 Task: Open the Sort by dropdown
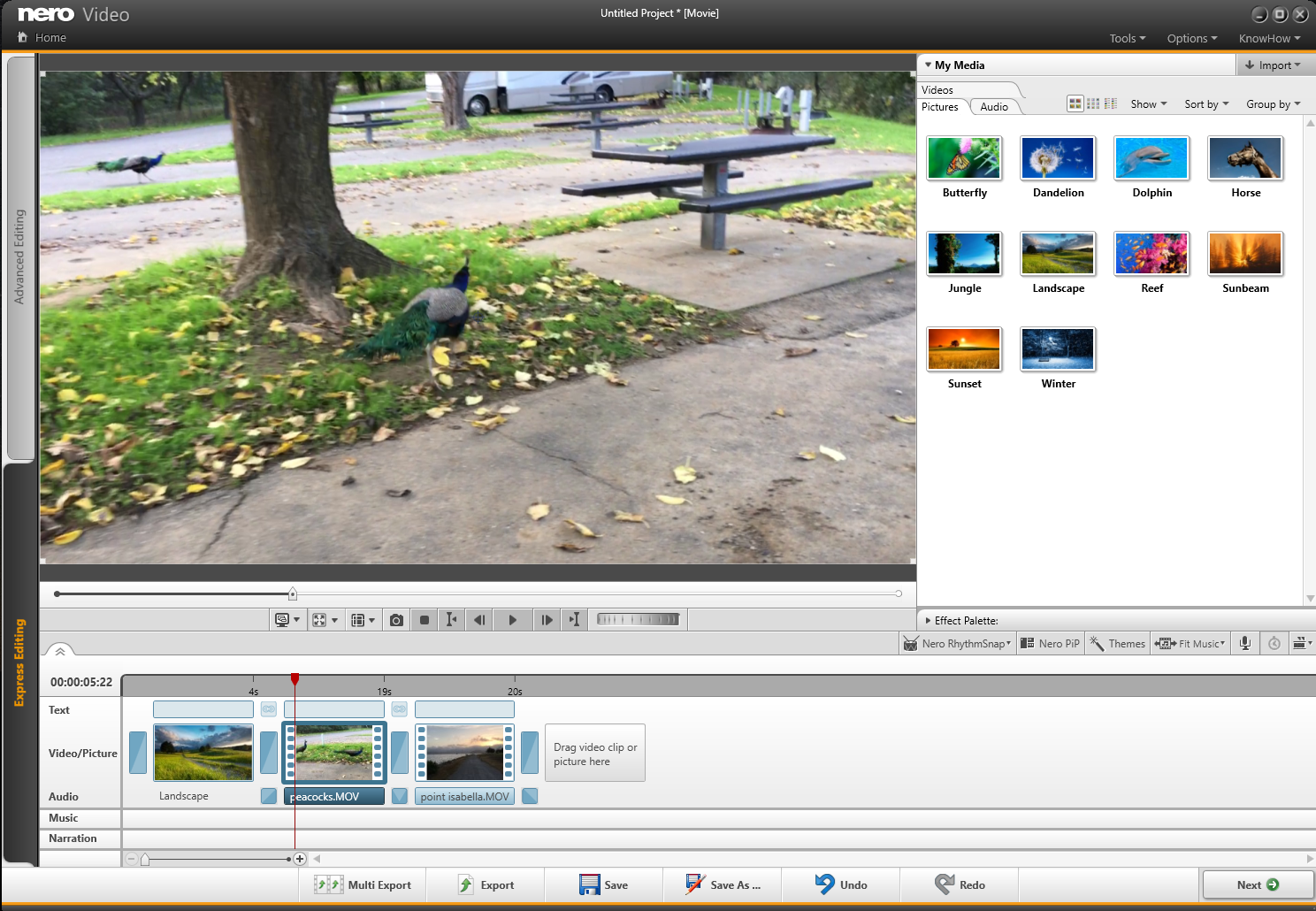(x=1206, y=104)
